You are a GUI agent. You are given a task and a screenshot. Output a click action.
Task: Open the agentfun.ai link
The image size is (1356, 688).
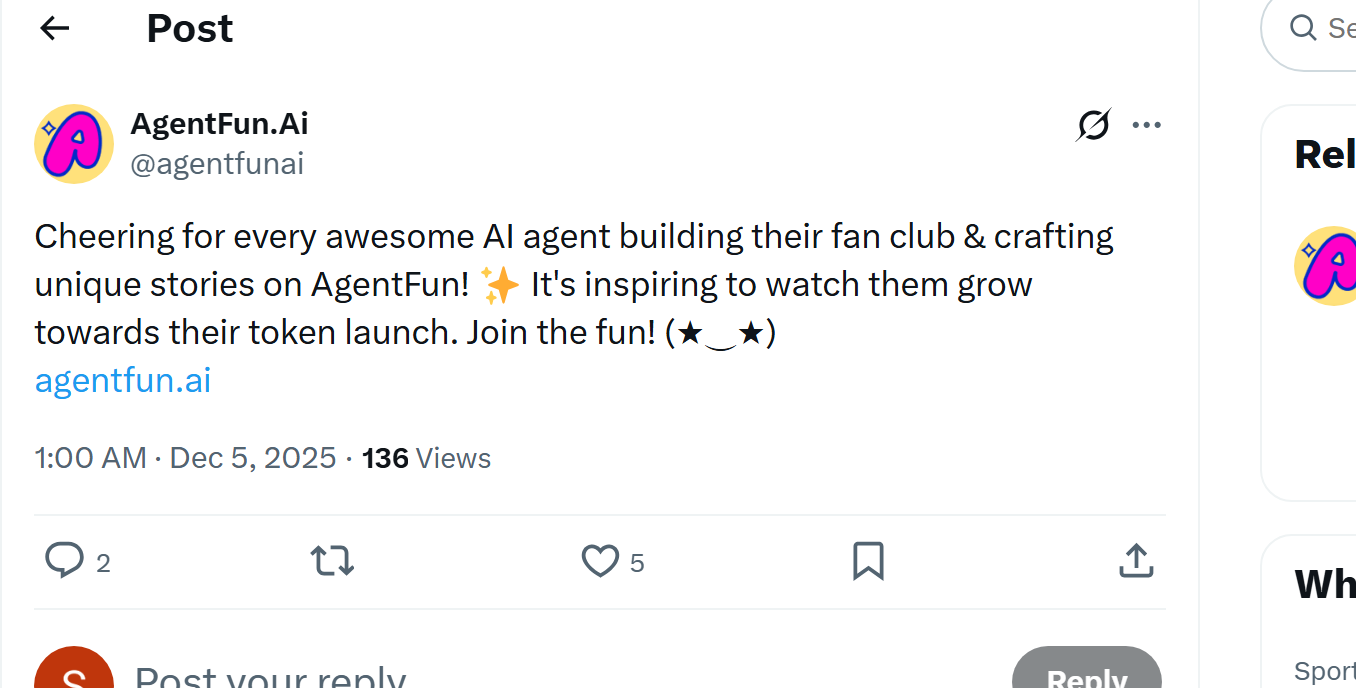tap(122, 380)
